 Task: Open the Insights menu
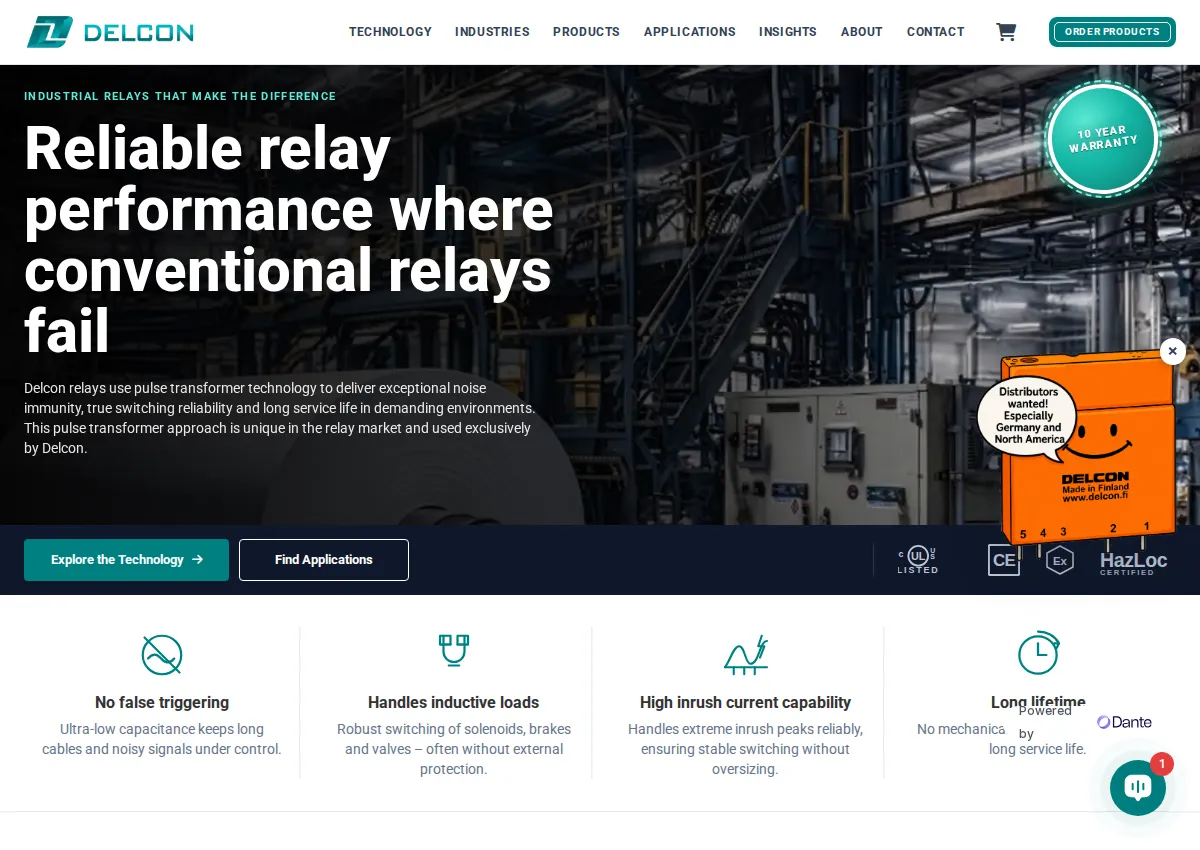[788, 32]
